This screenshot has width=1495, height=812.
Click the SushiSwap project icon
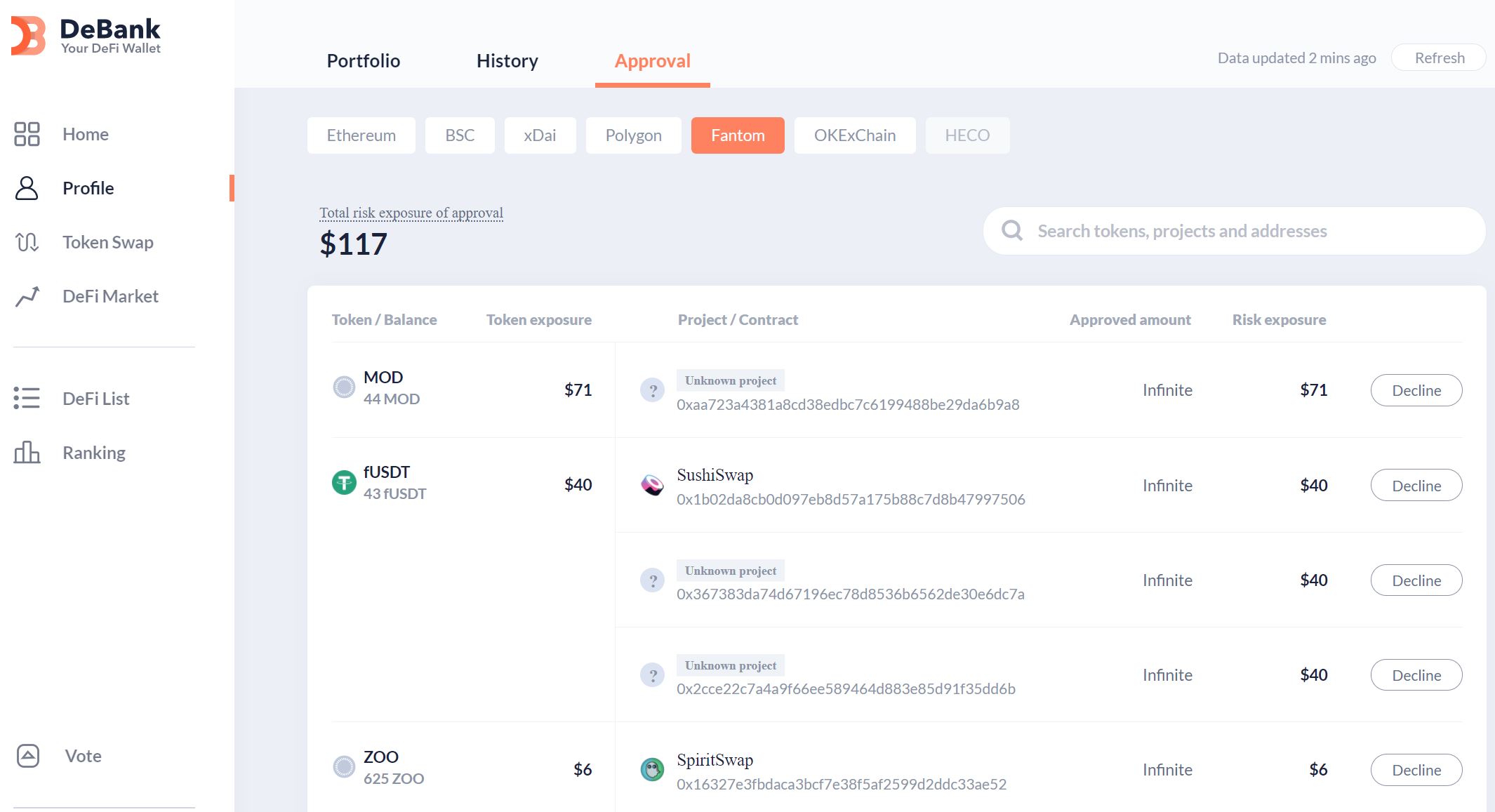(653, 486)
